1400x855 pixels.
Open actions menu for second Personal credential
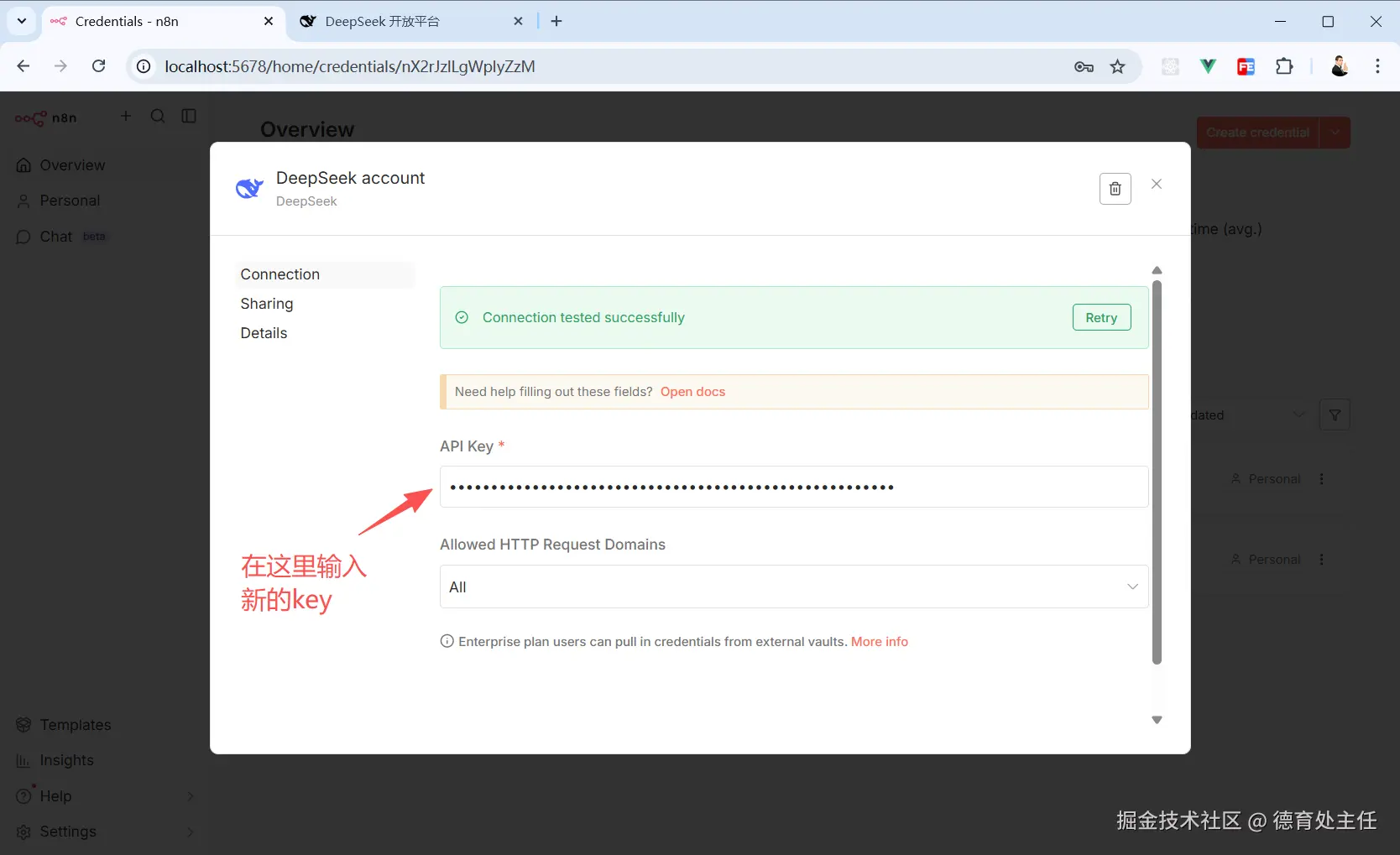click(x=1321, y=560)
